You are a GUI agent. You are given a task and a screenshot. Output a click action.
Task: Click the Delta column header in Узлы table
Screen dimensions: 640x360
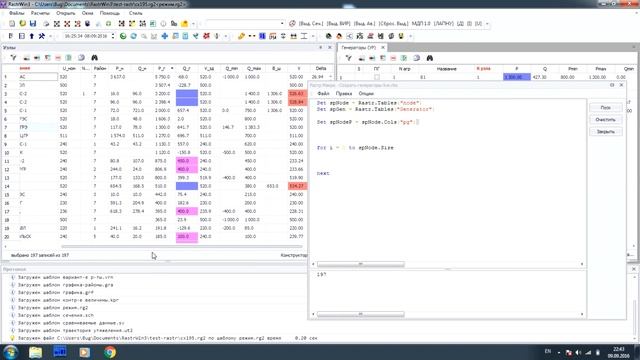(x=321, y=68)
